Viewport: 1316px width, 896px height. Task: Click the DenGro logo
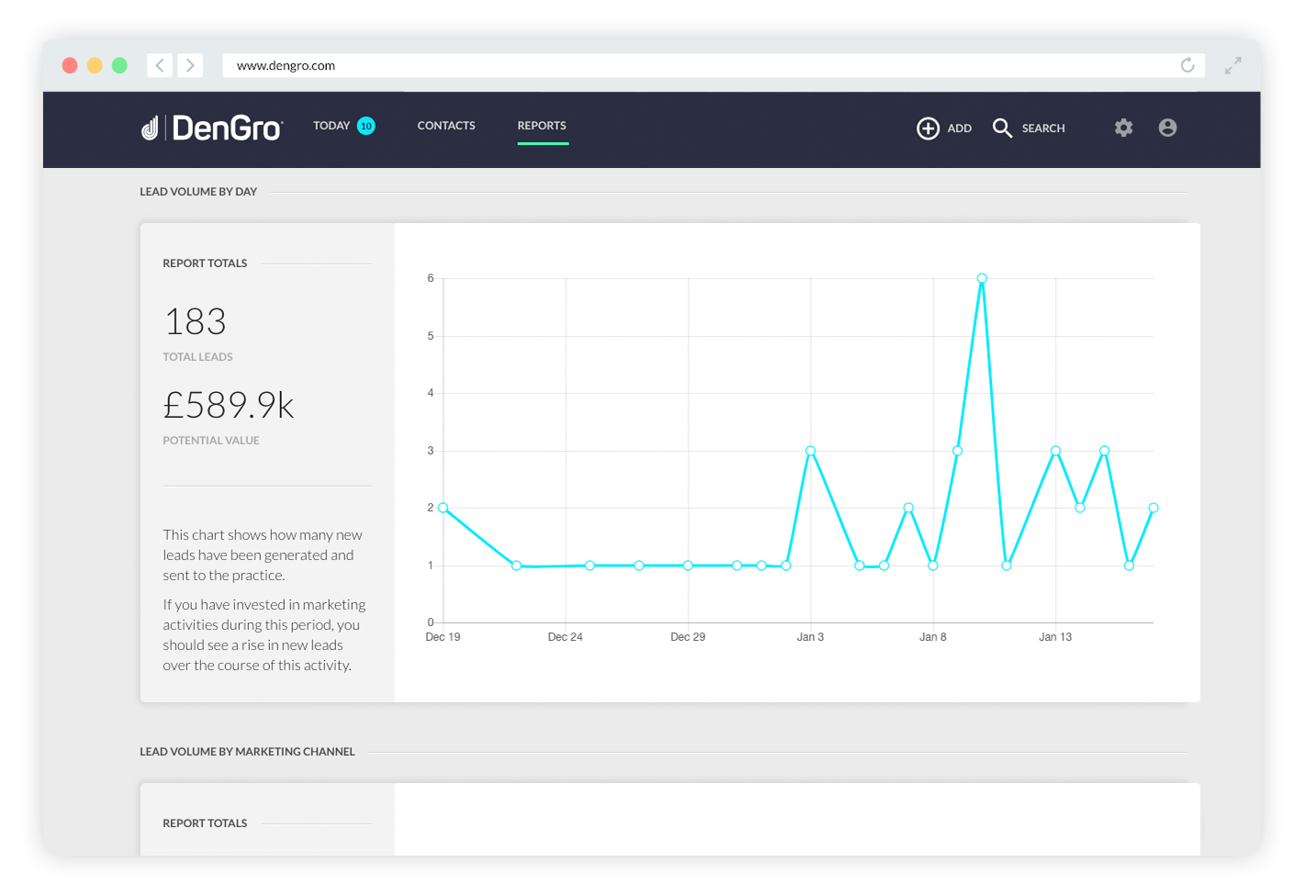tap(211, 128)
